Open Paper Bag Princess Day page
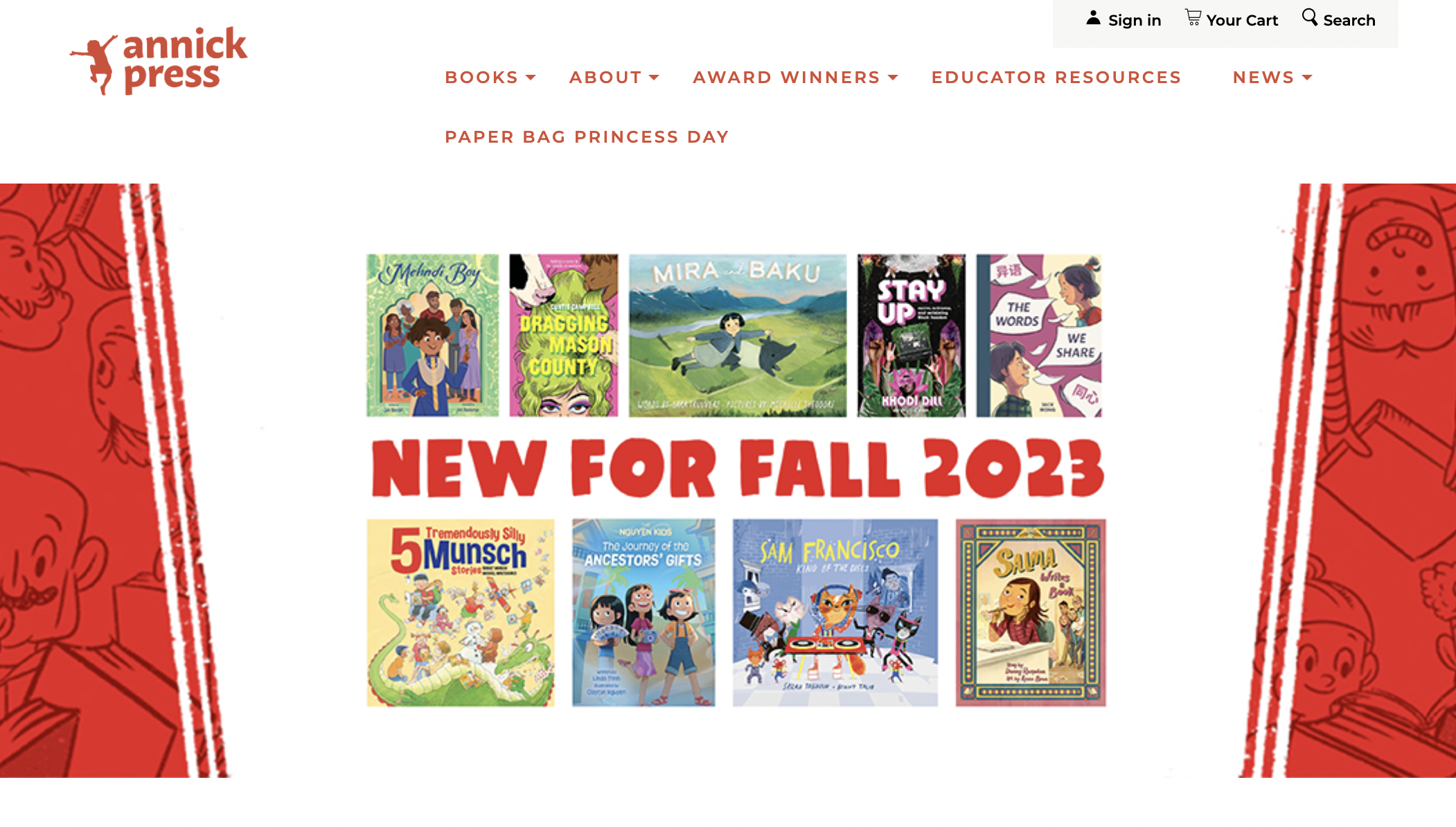Viewport: 1456px width, 827px height. point(587,137)
